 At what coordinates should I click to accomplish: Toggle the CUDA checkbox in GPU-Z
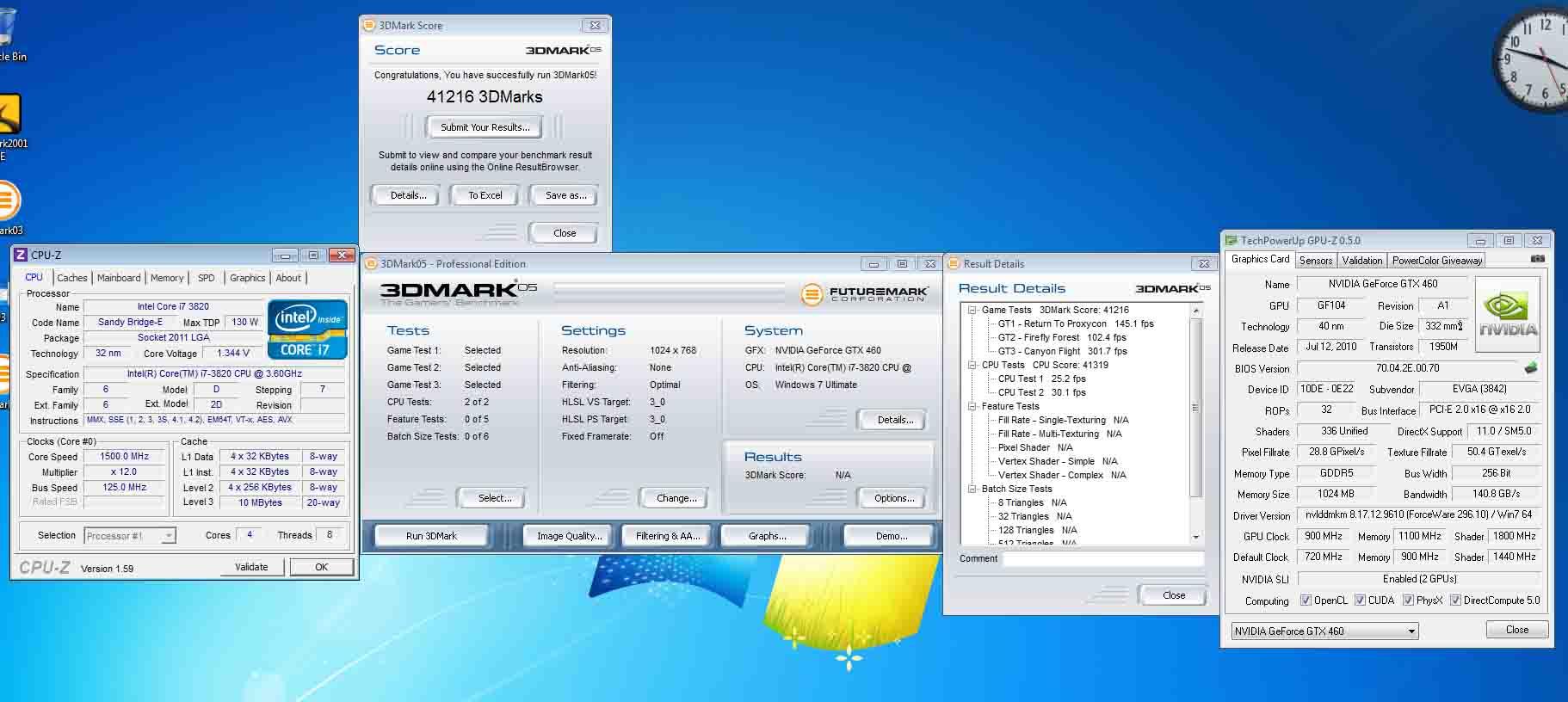1360,600
